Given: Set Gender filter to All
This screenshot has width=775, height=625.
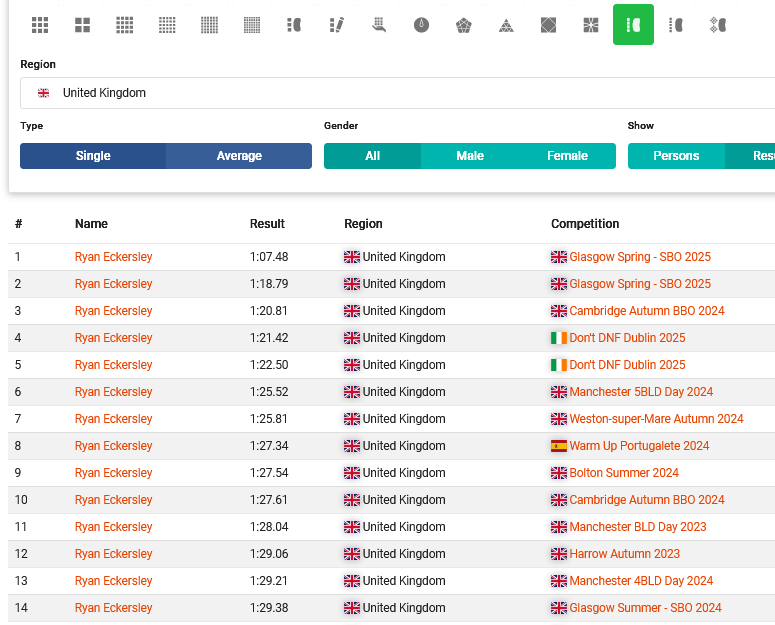Looking at the screenshot, I should (372, 156).
